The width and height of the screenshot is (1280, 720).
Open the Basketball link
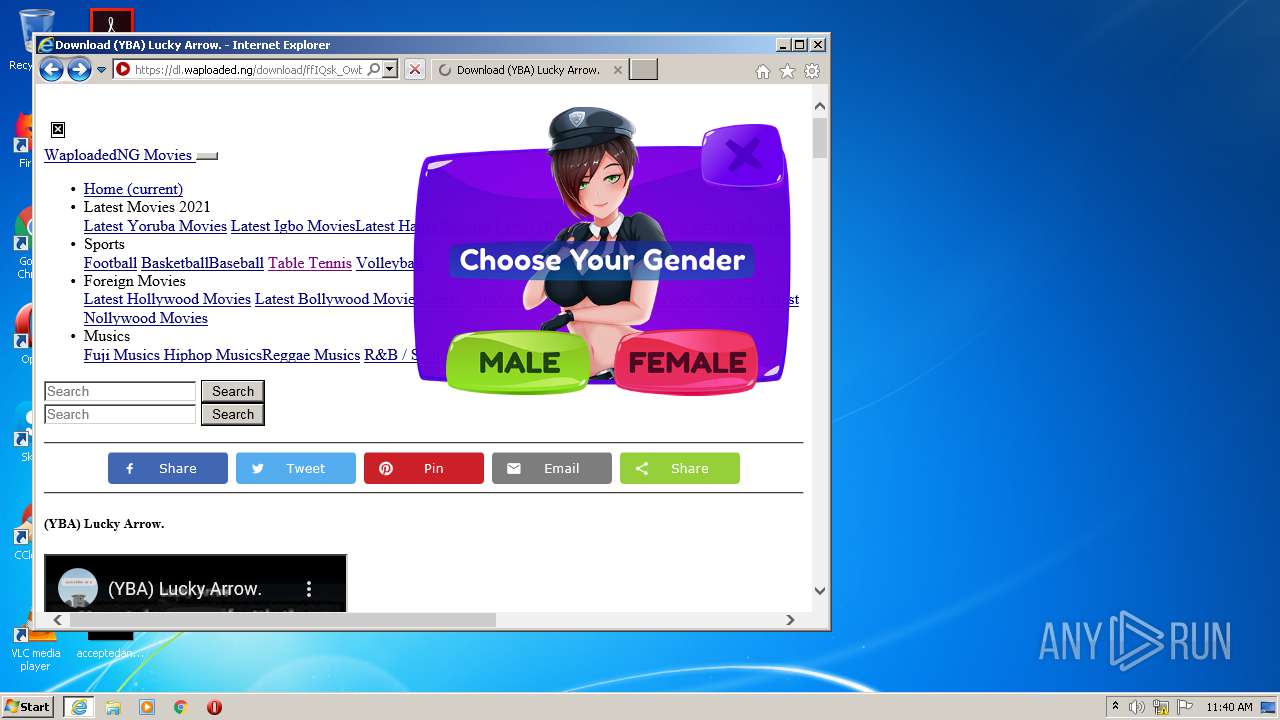click(174, 263)
